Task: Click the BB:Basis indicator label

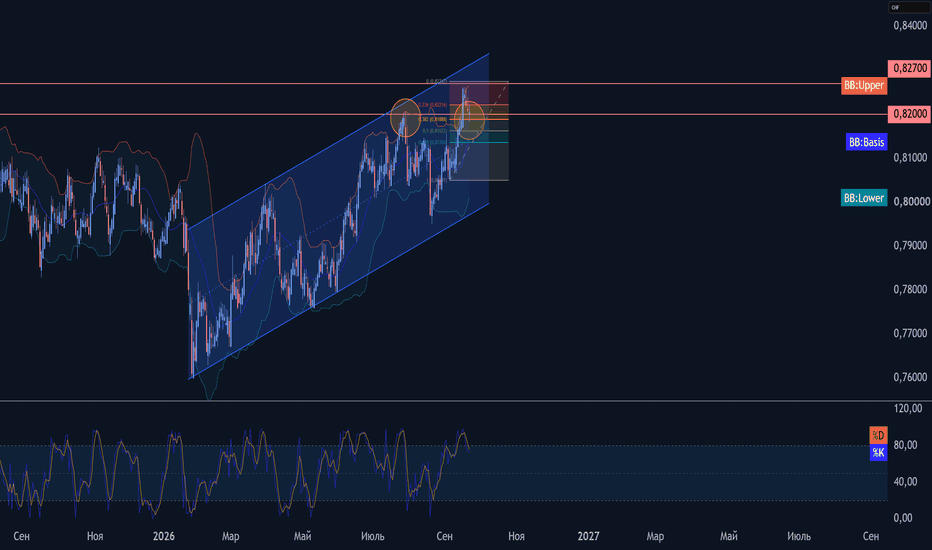Action: click(866, 142)
